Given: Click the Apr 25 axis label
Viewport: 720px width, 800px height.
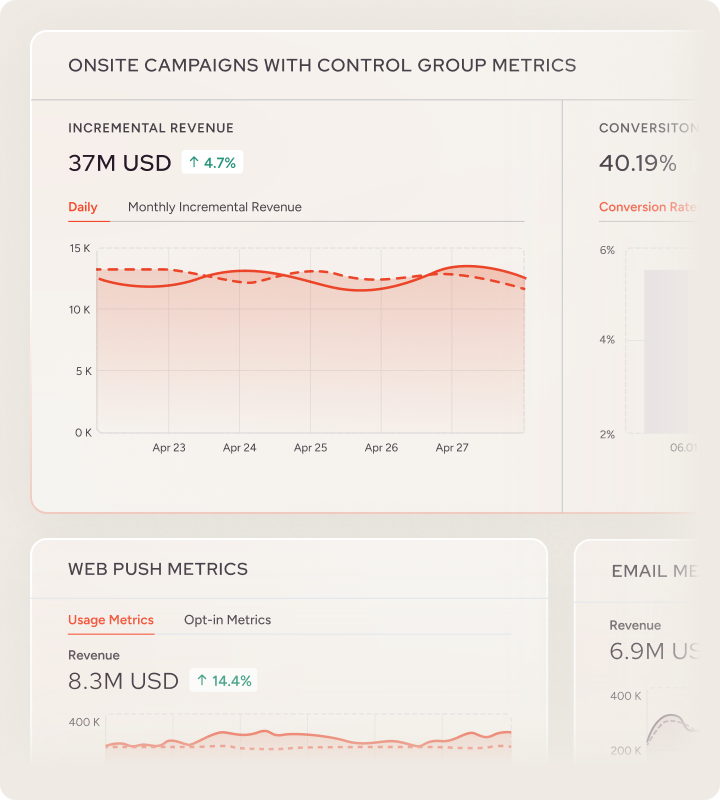Looking at the screenshot, I should 310,448.
